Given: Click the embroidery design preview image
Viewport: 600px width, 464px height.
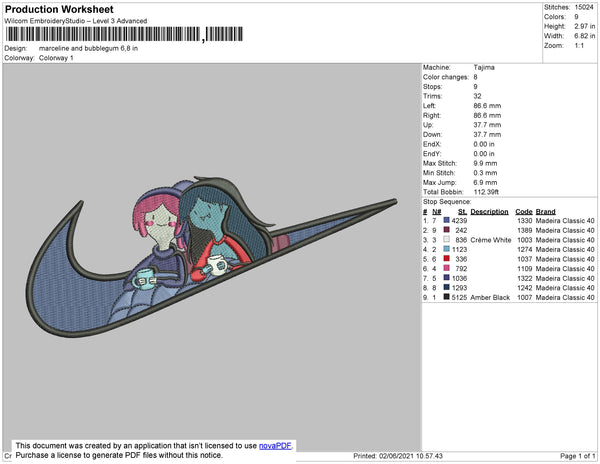Looking at the screenshot, I should pos(212,257).
